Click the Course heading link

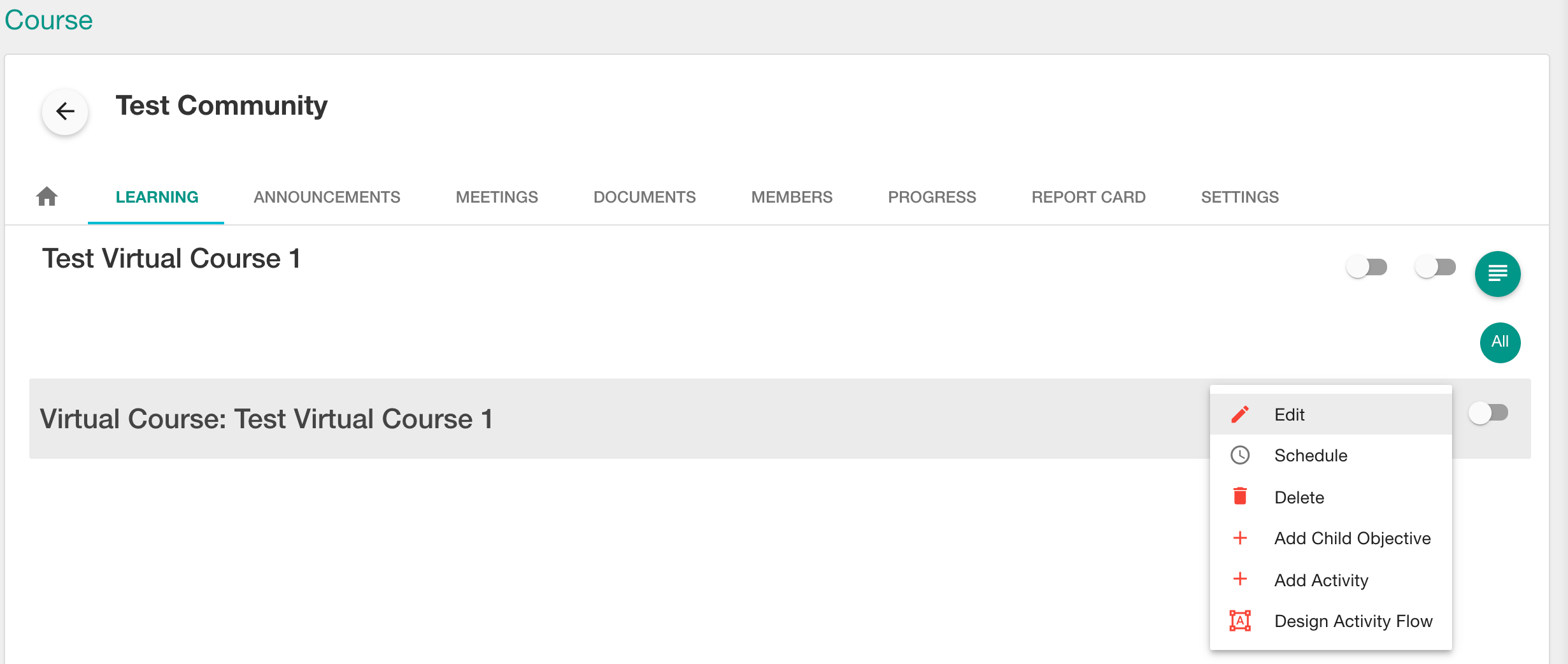click(48, 20)
